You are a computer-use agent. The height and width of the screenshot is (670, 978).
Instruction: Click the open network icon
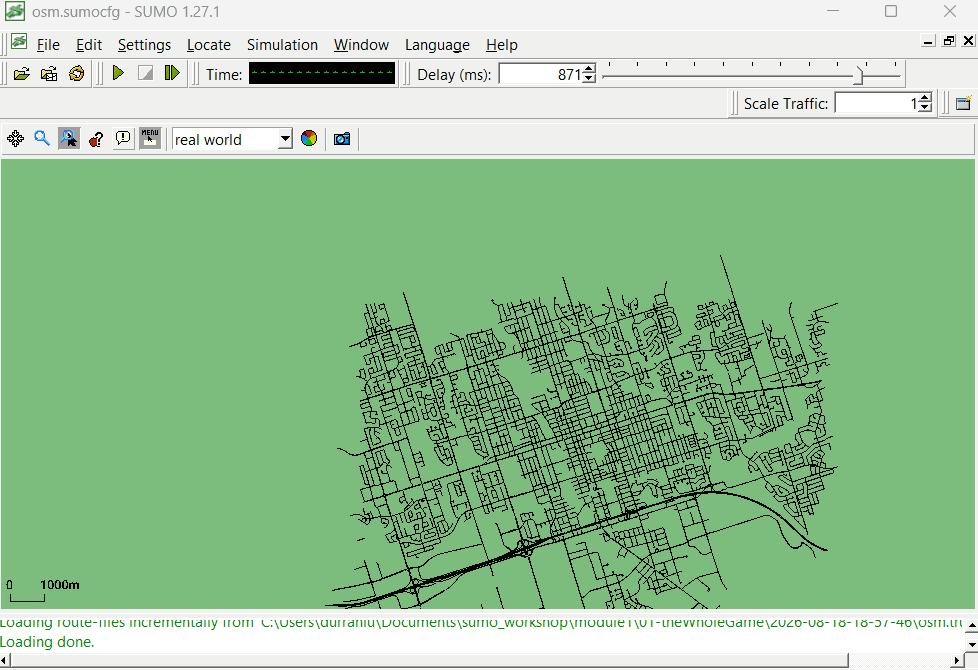[49, 74]
